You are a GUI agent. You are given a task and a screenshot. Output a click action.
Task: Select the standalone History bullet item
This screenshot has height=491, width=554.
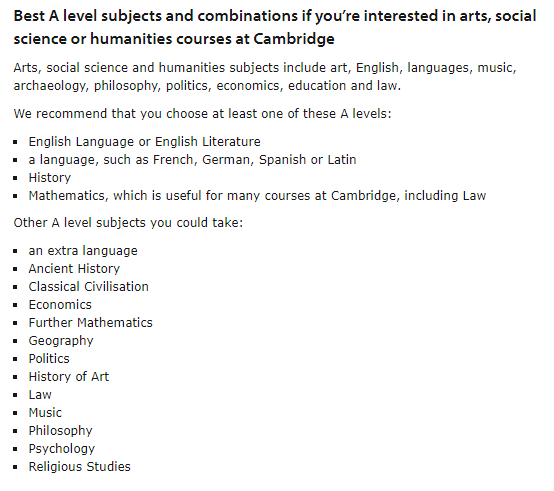[x=50, y=178]
